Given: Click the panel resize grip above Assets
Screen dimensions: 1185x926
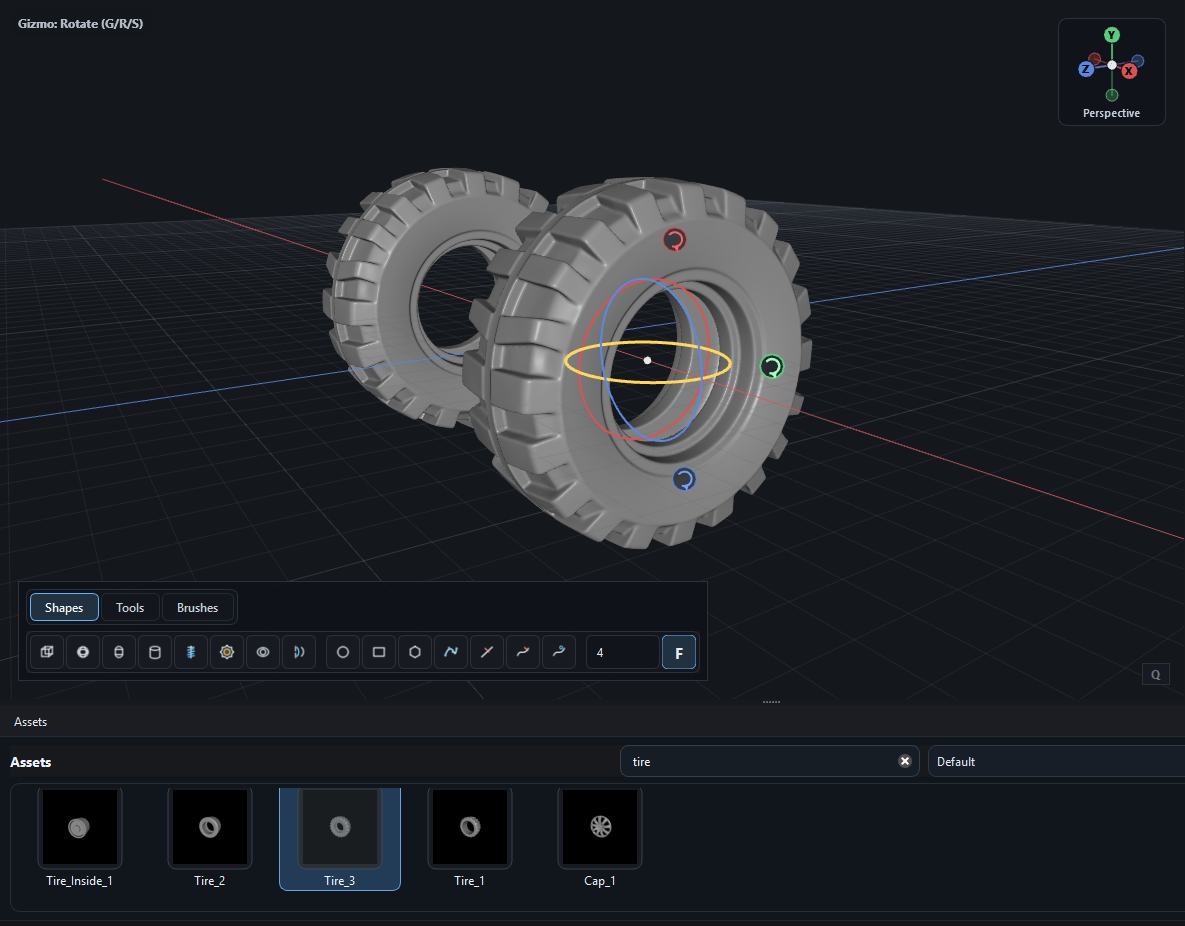Looking at the screenshot, I should (x=772, y=702).
